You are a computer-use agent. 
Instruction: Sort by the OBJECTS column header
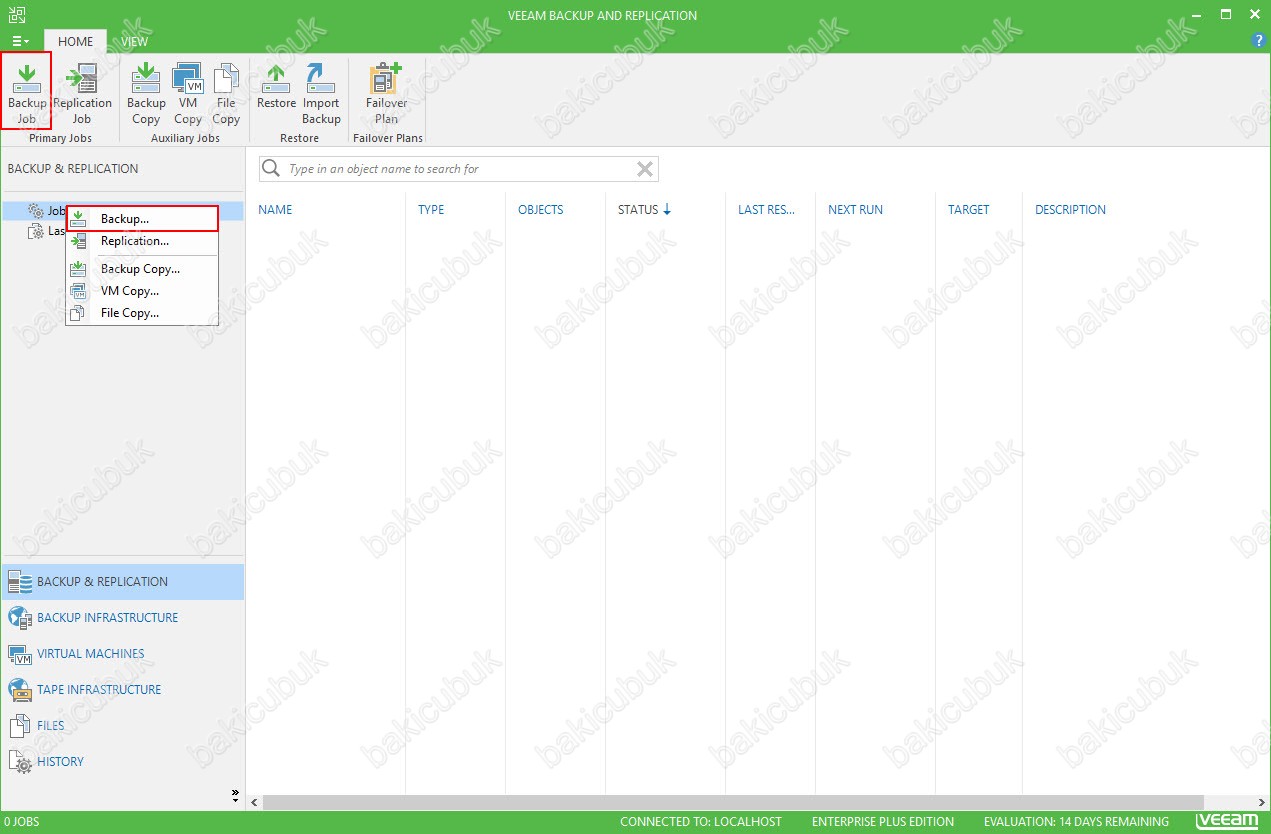[x=541, y=210]
